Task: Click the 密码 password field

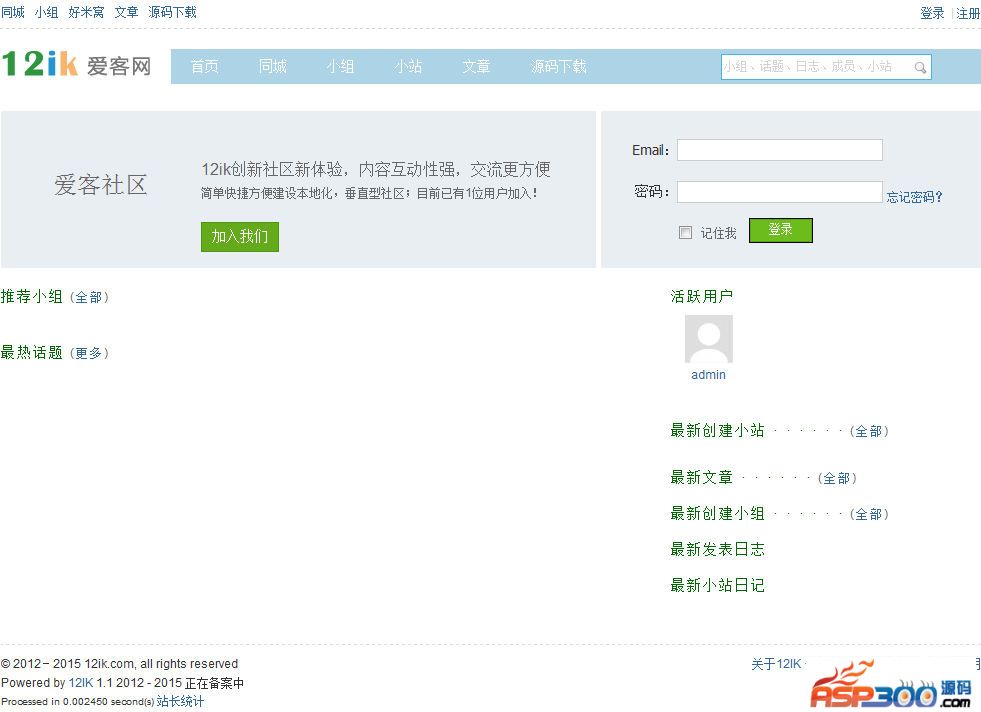Action: pyautogui.click(x=780, y=191)
